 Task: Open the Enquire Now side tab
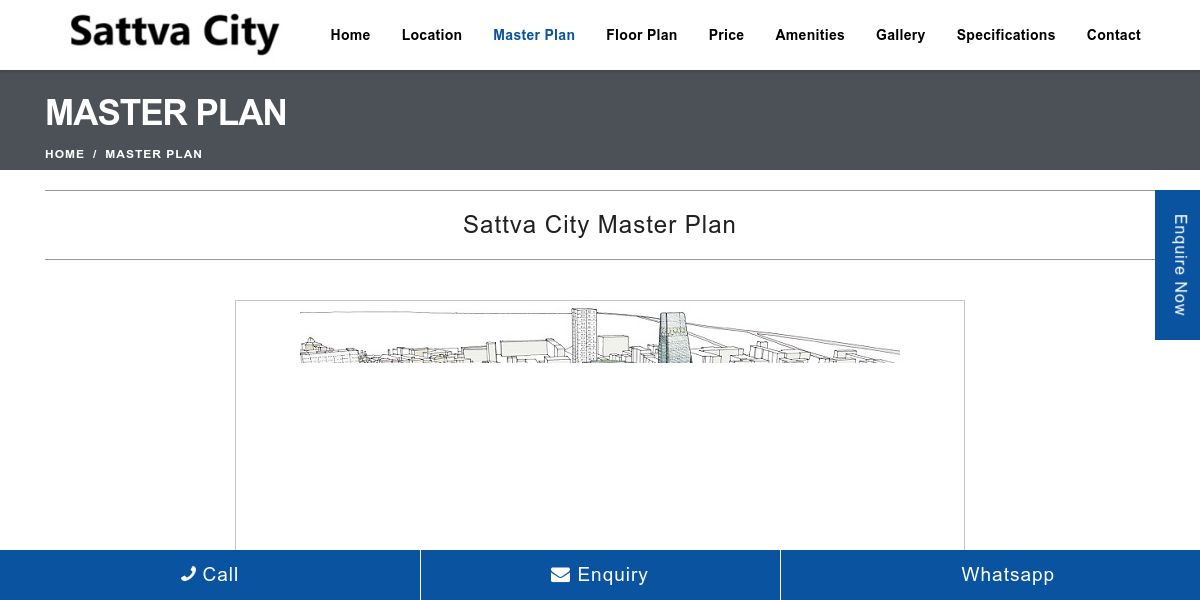click(x=1178, y=265)
